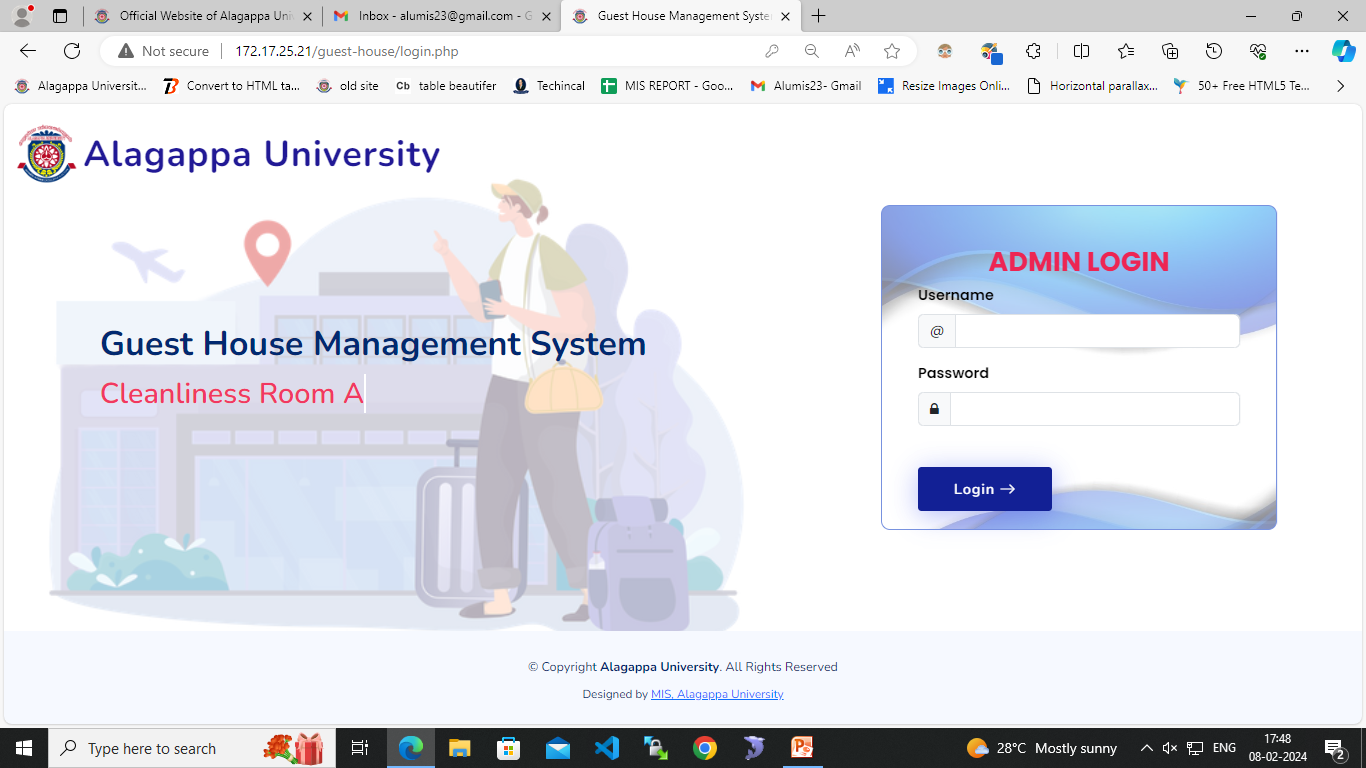Screen dimensions: 1366x768
Task: Open the Alagappa Universit... bookmark
Action: click(80, 86)
